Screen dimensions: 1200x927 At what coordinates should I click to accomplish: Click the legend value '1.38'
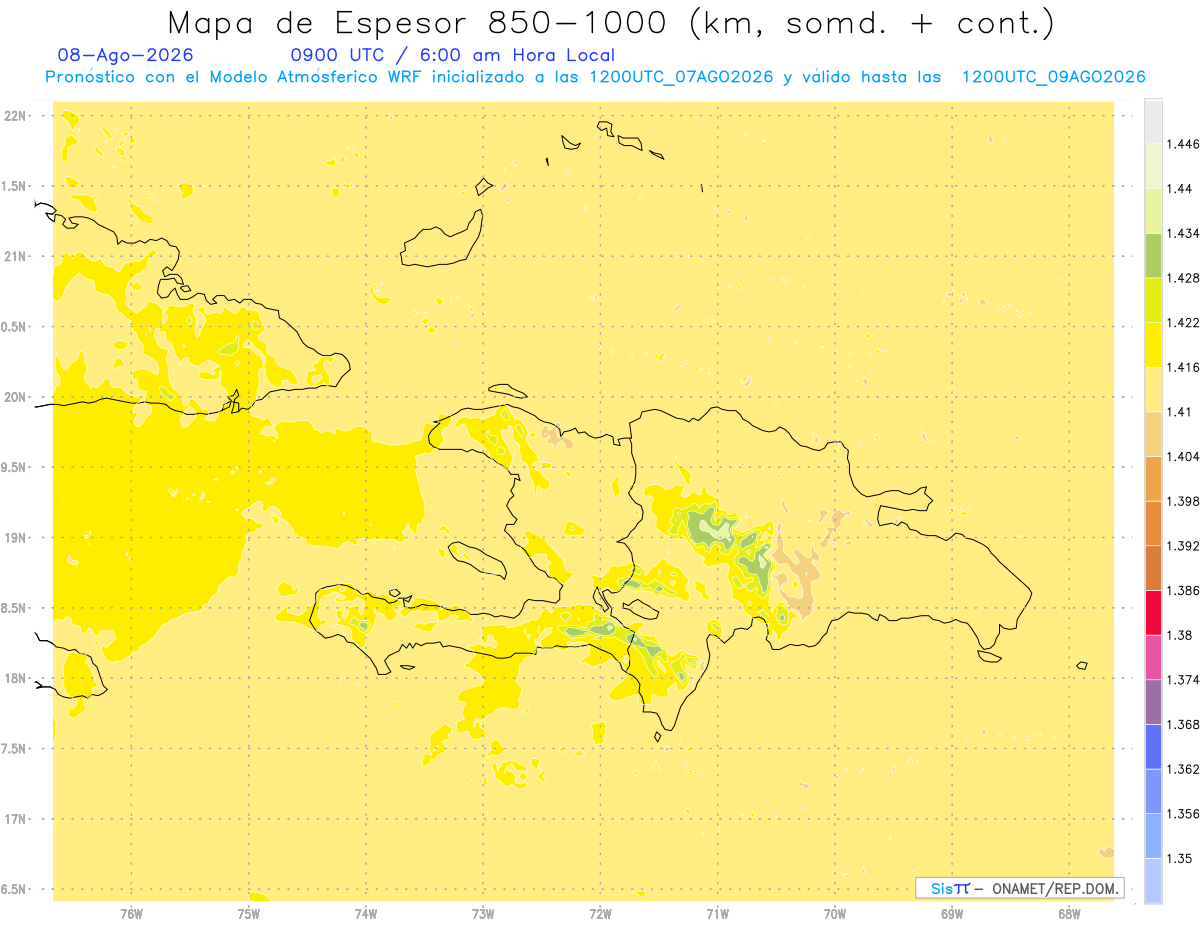tap(1179, 635)
